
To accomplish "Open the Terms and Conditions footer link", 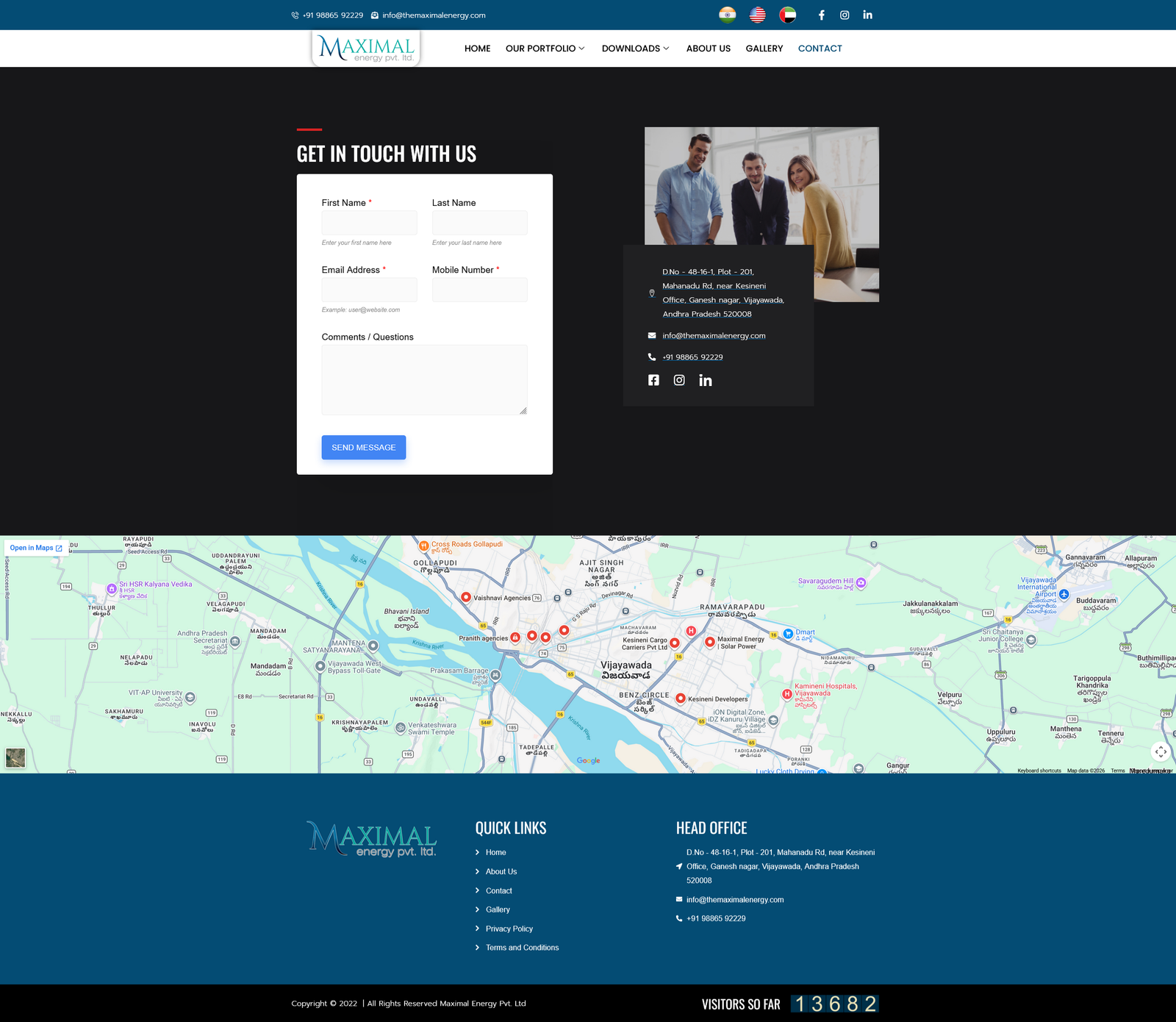I will (522, 948).
